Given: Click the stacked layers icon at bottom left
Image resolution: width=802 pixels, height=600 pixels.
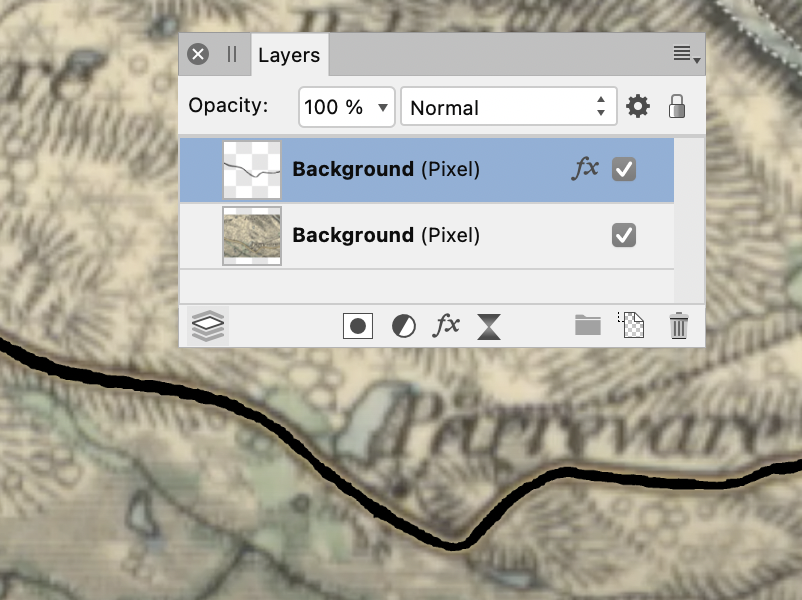Looking at the screenshot, I should [207, 325].
